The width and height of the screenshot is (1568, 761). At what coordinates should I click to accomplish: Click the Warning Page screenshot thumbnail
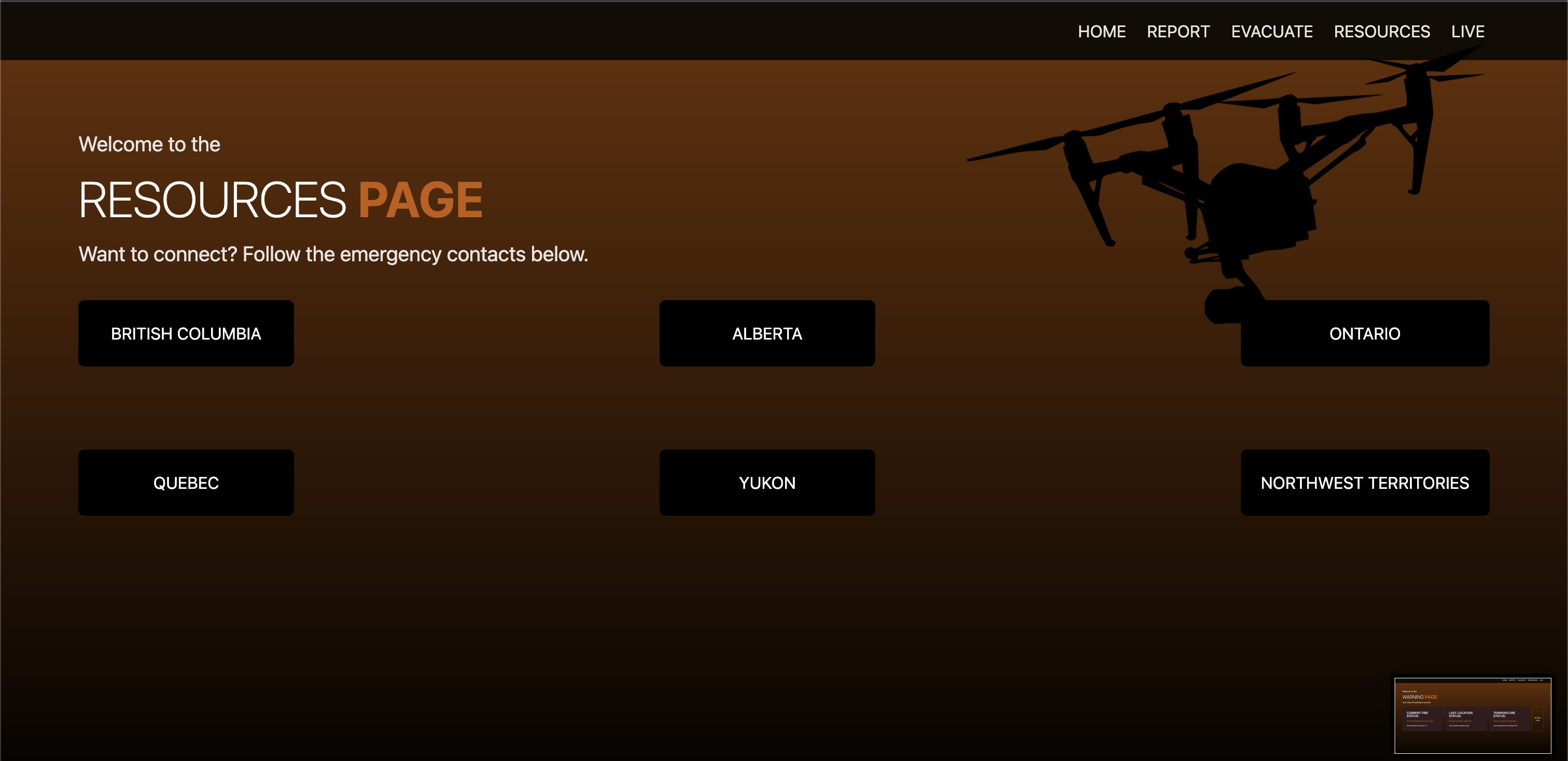coord(1472,715)
